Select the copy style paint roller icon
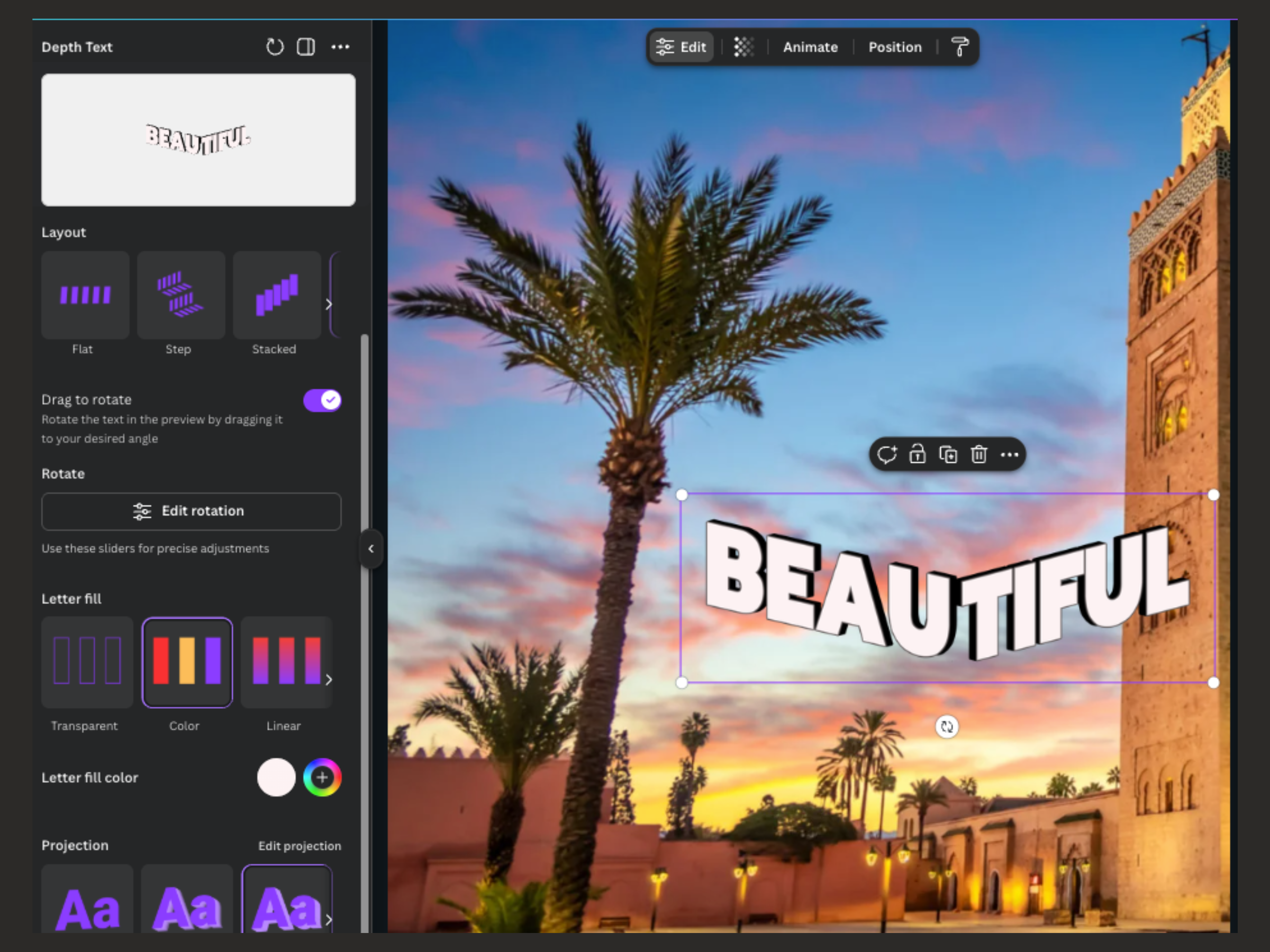The height and width of the screenshot is (952, 1270). click(959, 47)
